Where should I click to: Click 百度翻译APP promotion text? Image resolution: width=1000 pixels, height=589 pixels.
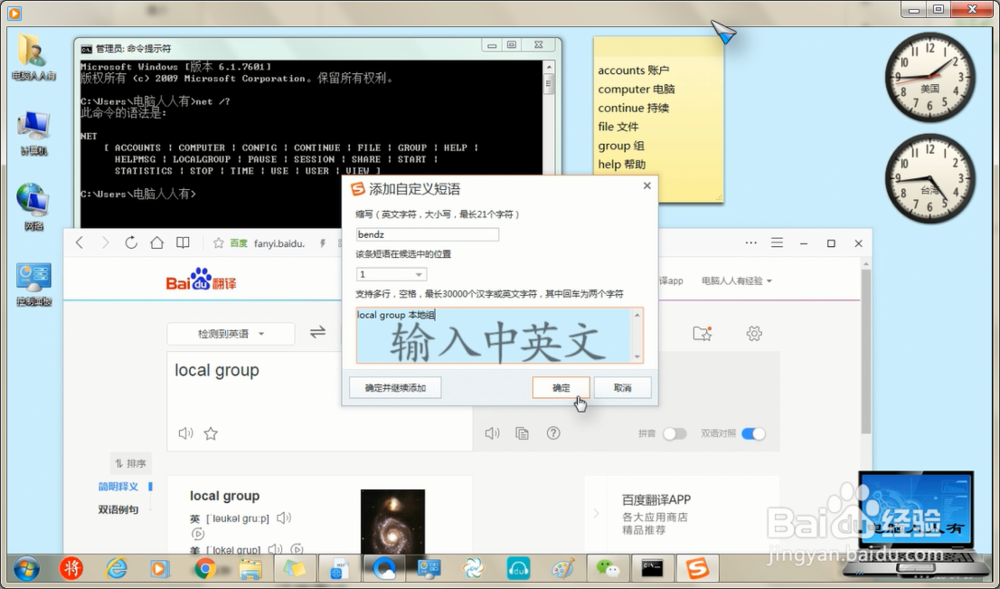(x=656, y=500)
